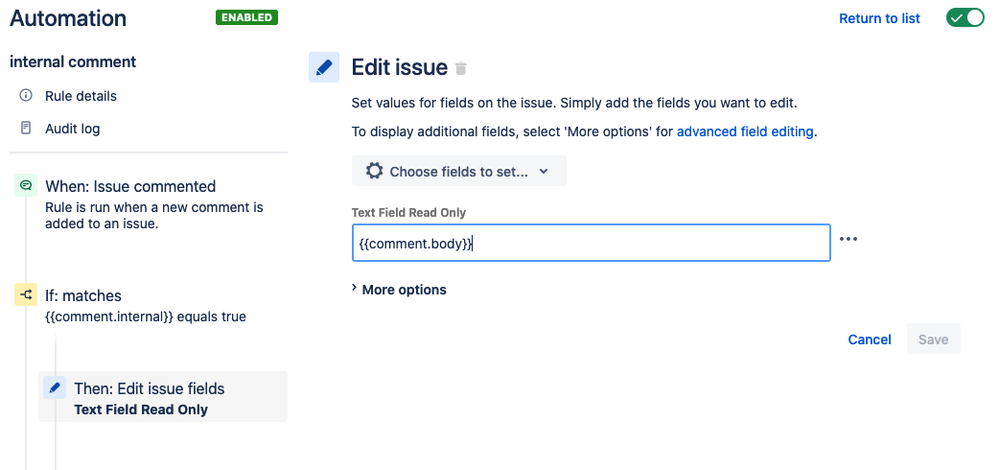Open the three-dot menu beside the text field

coord(848,239)
